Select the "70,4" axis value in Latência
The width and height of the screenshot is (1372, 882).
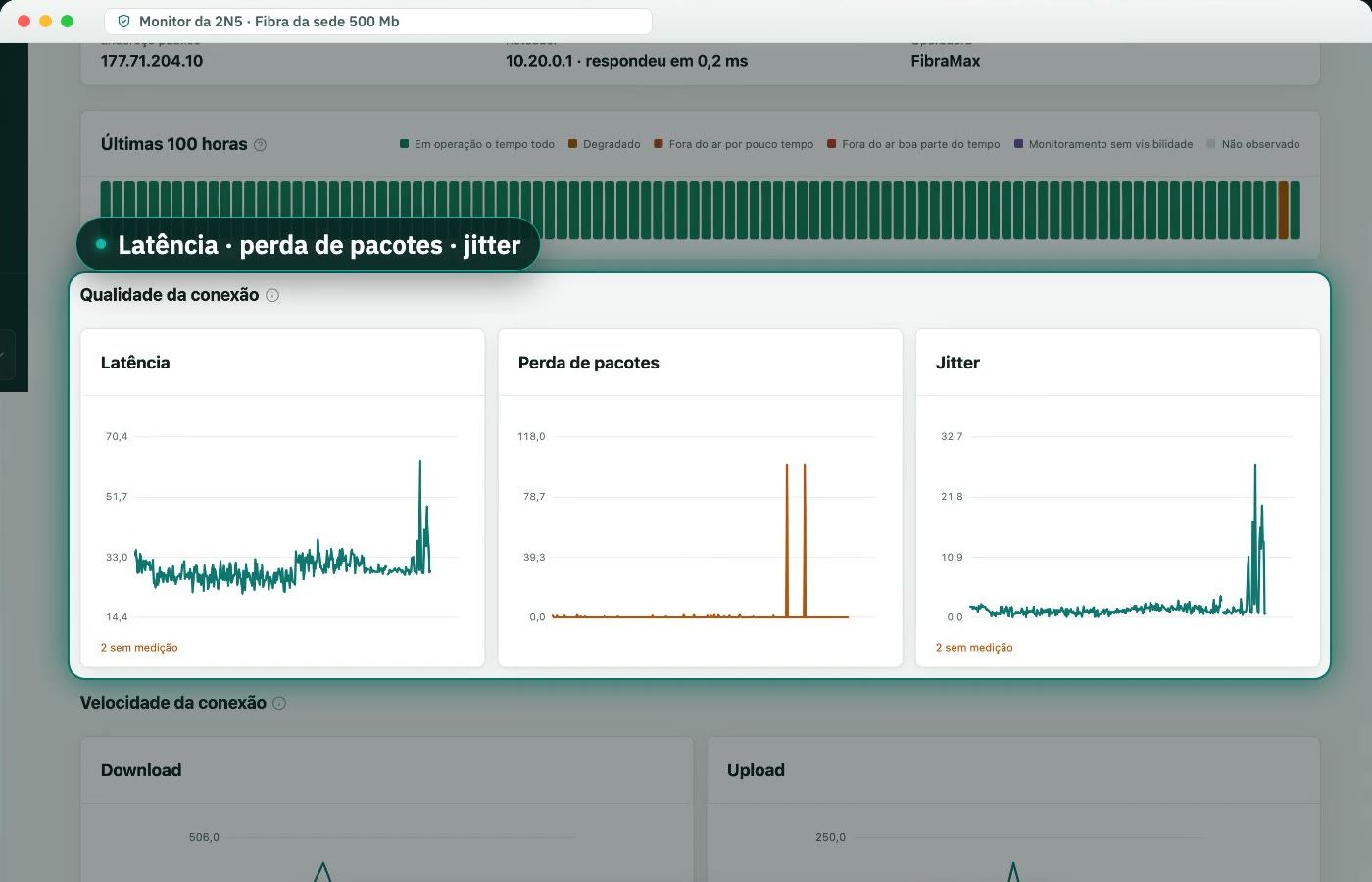[x=117, y=436]
